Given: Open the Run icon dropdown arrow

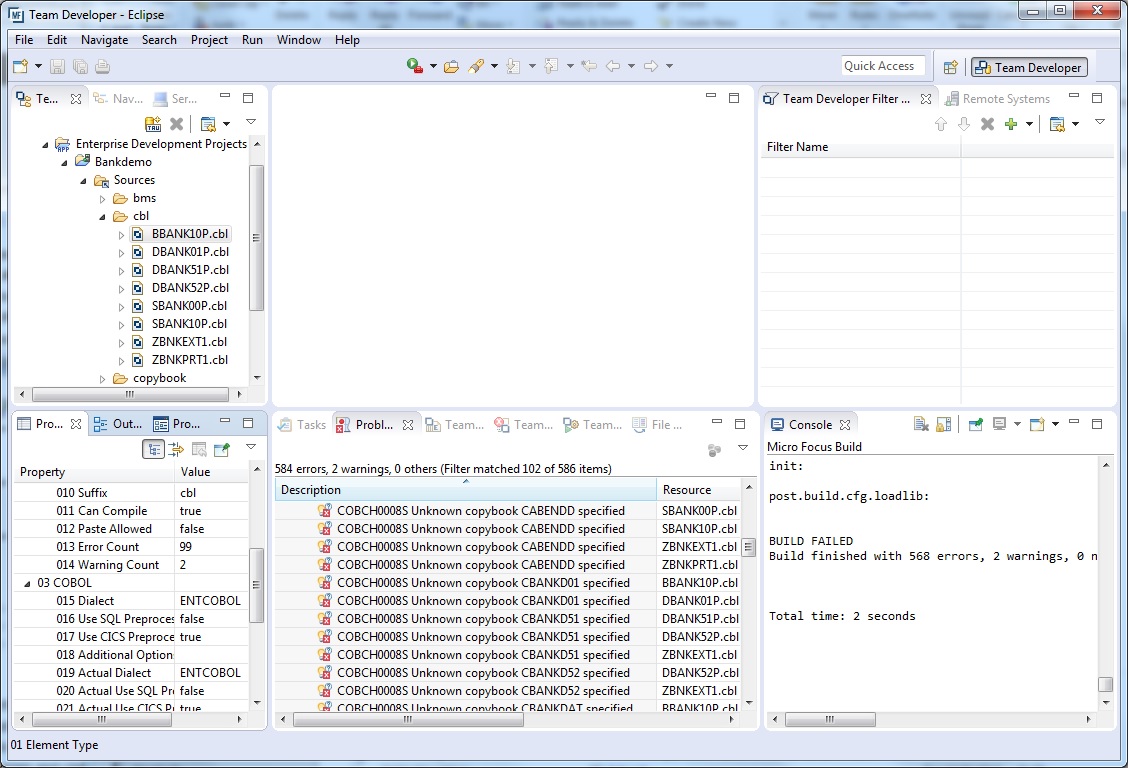Looking at the screenshot, I should tap(433, 66).
